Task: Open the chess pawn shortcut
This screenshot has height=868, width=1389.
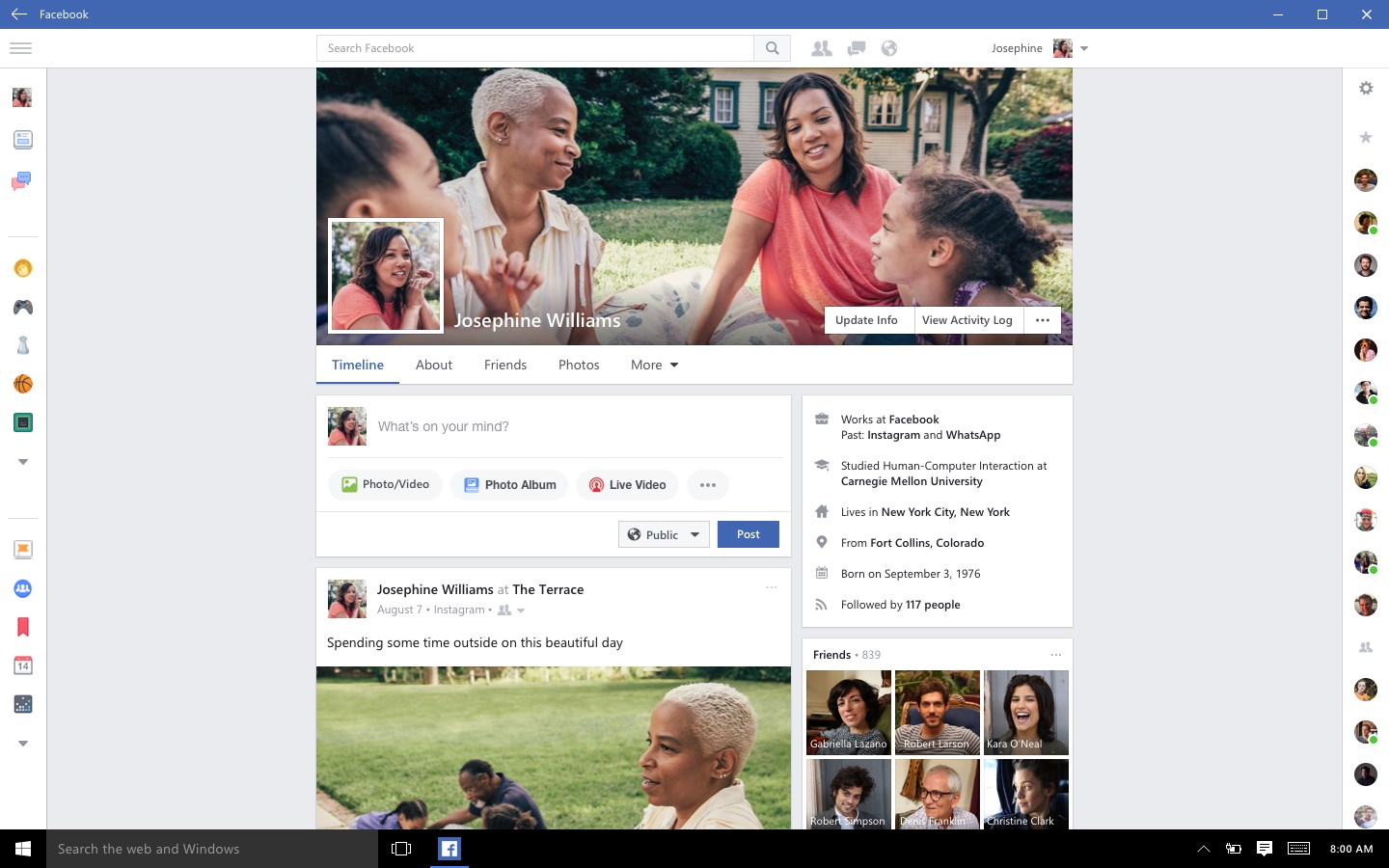Action: [x=23, y=345]
